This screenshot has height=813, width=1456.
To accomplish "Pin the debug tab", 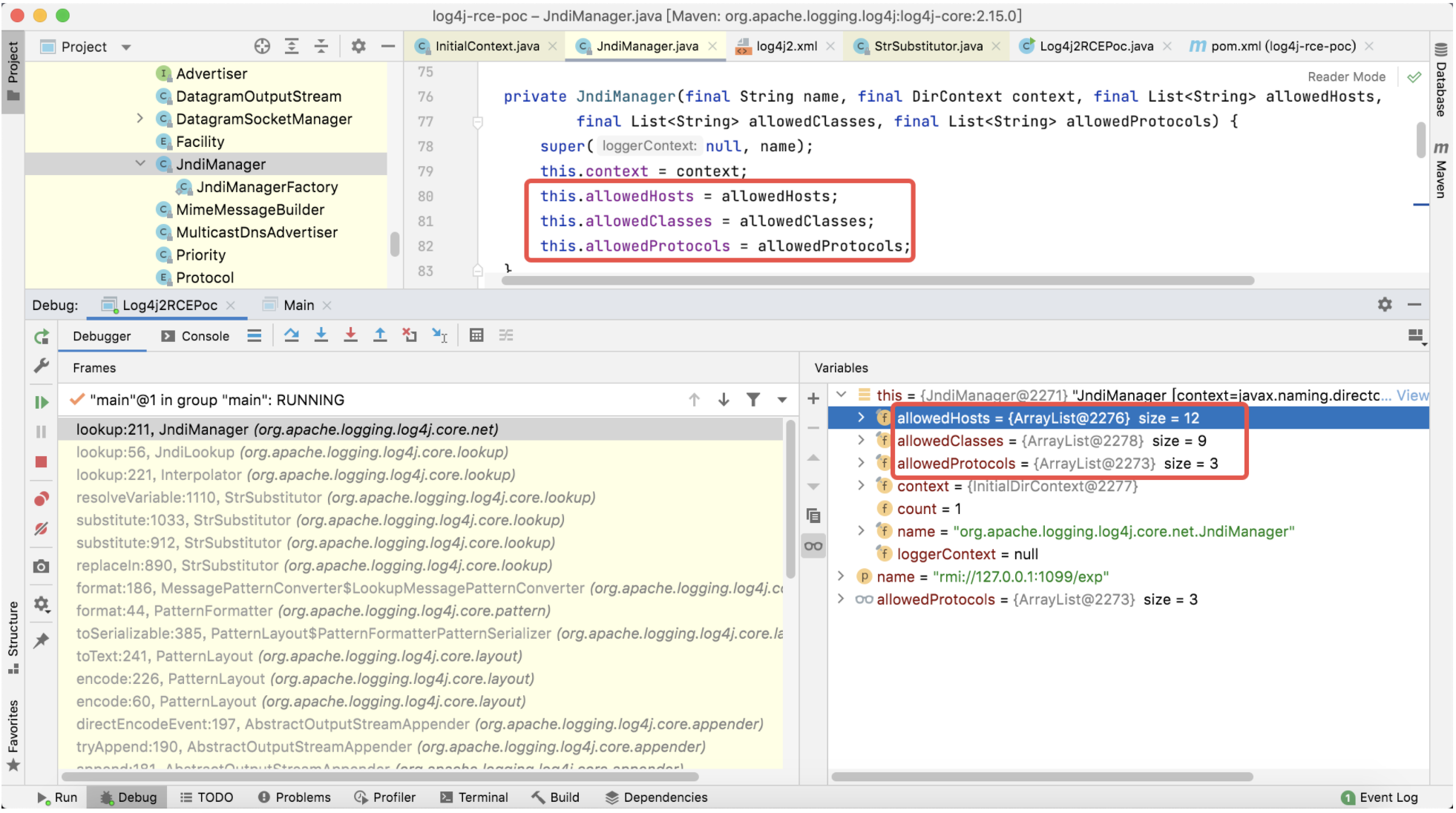I will coord(42,640).
